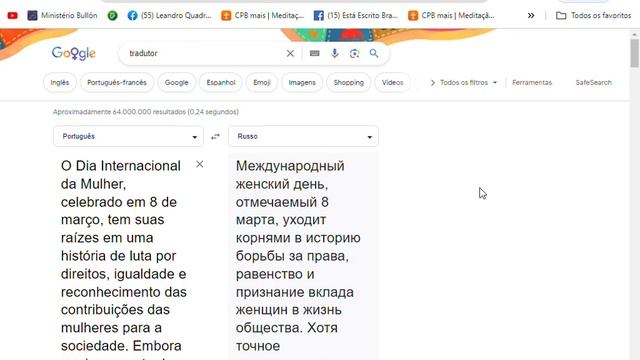Open the last CPB mais Meditaçã bookmark
Screen dimensions: 640x360
click(x=451, y=16)
